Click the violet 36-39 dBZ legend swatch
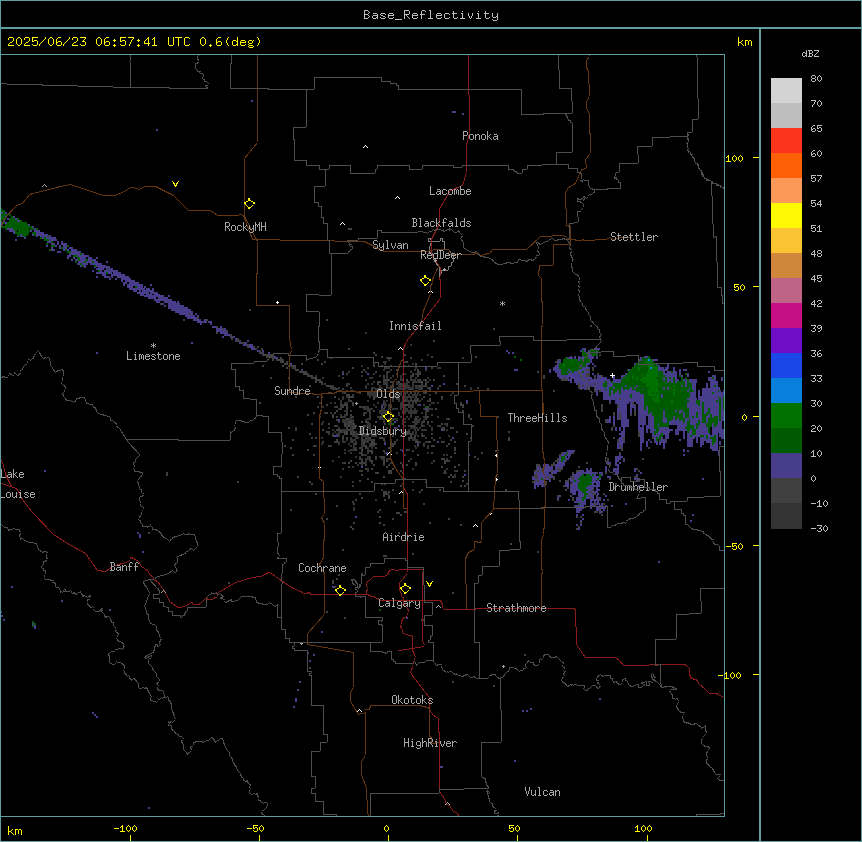Viewport: 862px width, 842px height. point(786,341)
